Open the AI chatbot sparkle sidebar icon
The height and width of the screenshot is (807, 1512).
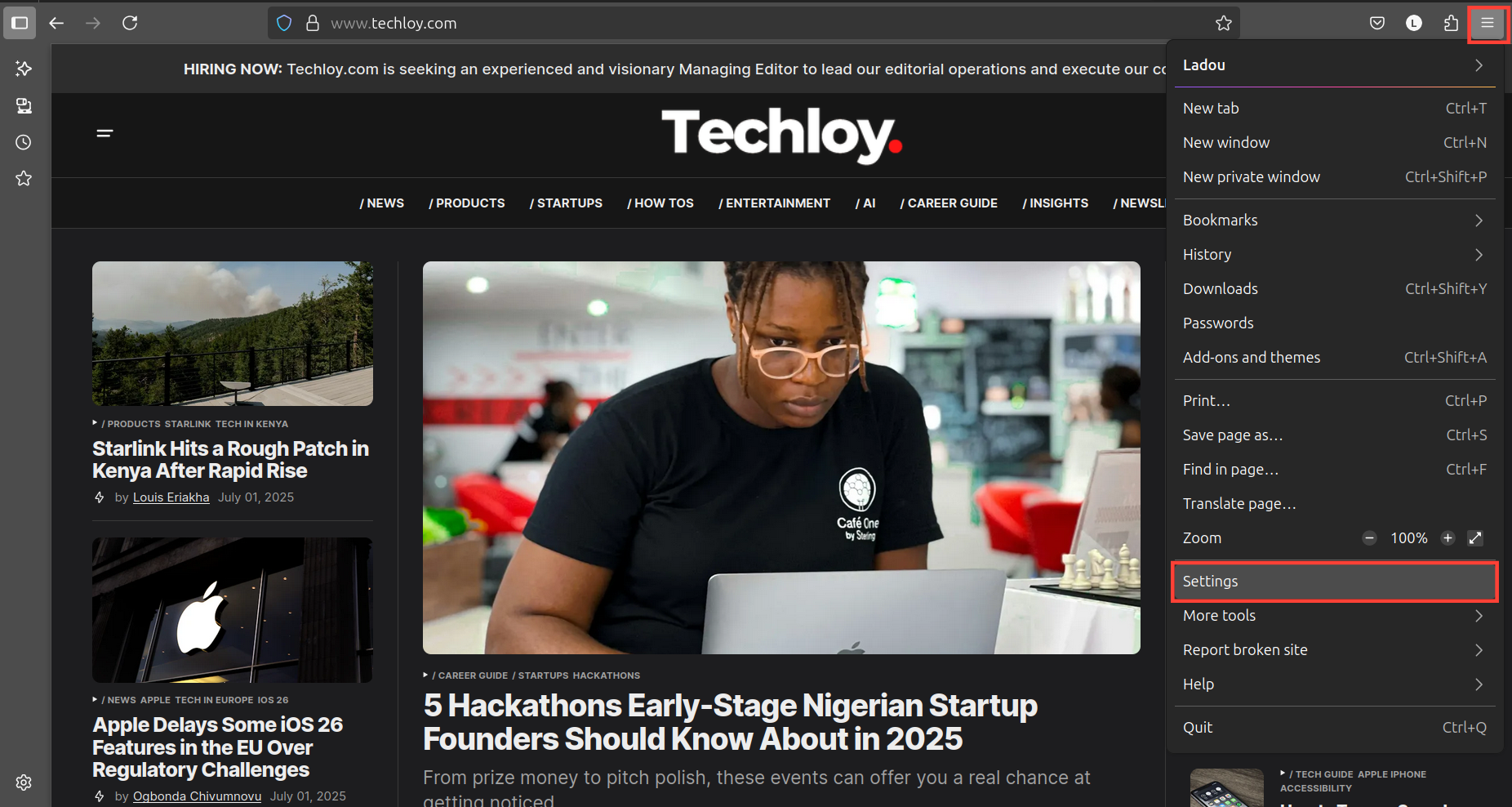24,69
